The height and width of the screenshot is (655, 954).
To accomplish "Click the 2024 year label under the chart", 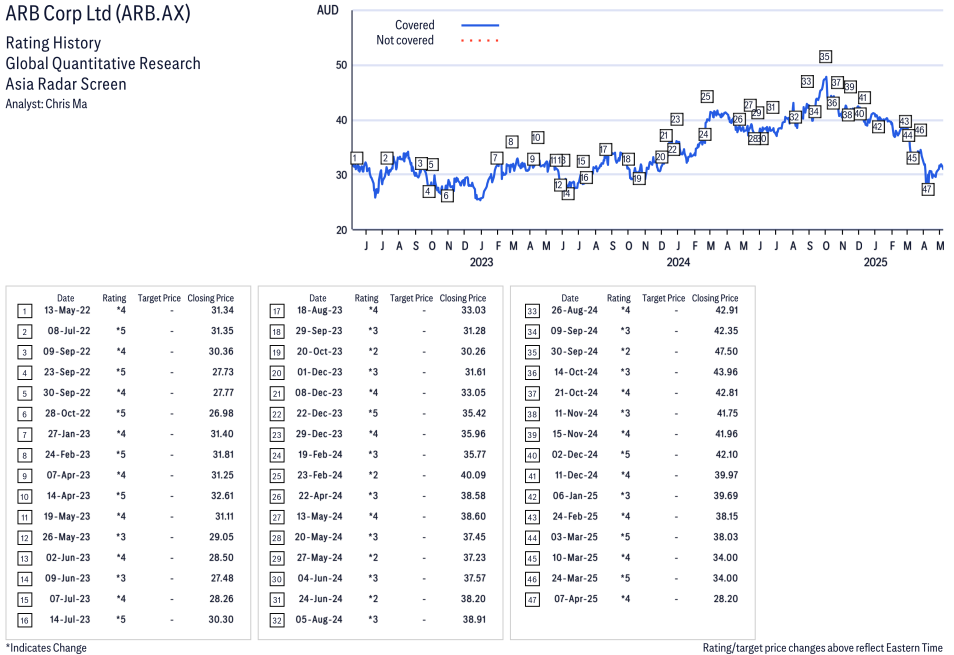I will click(678, 262).
